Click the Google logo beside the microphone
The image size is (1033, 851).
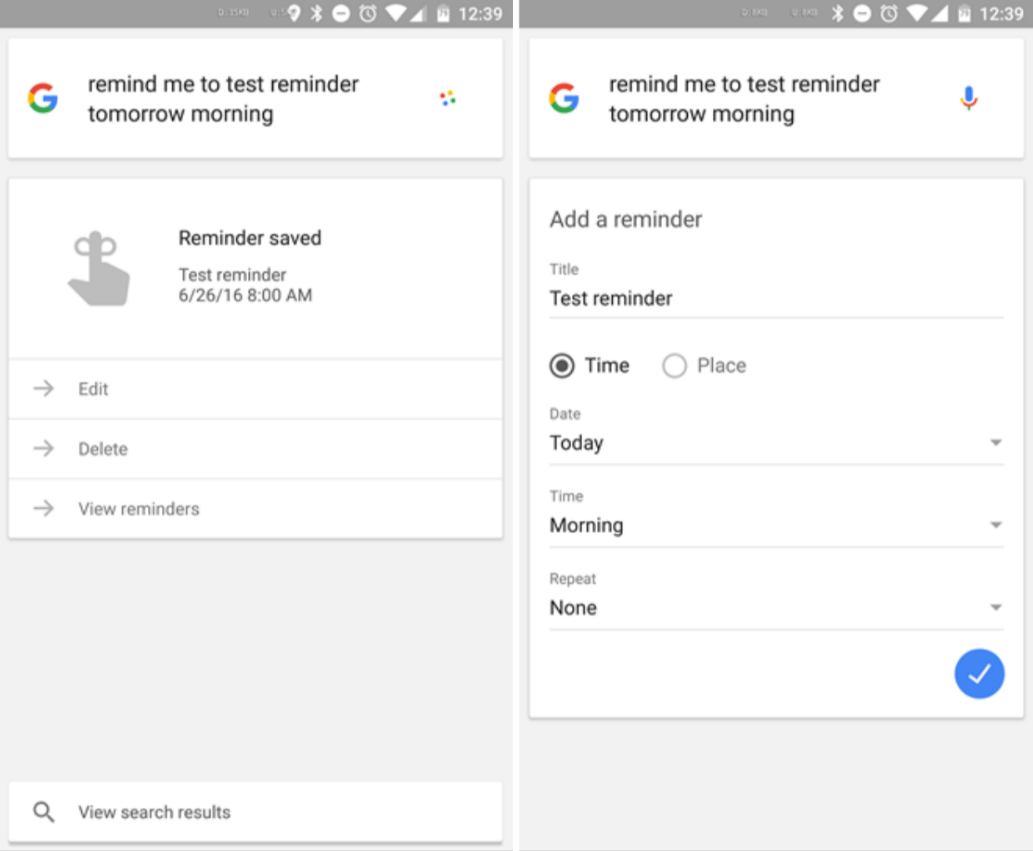coord(564,98)
